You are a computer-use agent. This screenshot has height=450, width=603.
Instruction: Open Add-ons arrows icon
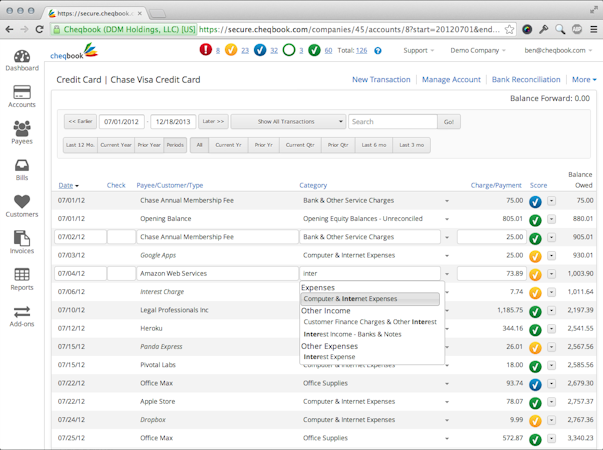(x=22, y=316)
